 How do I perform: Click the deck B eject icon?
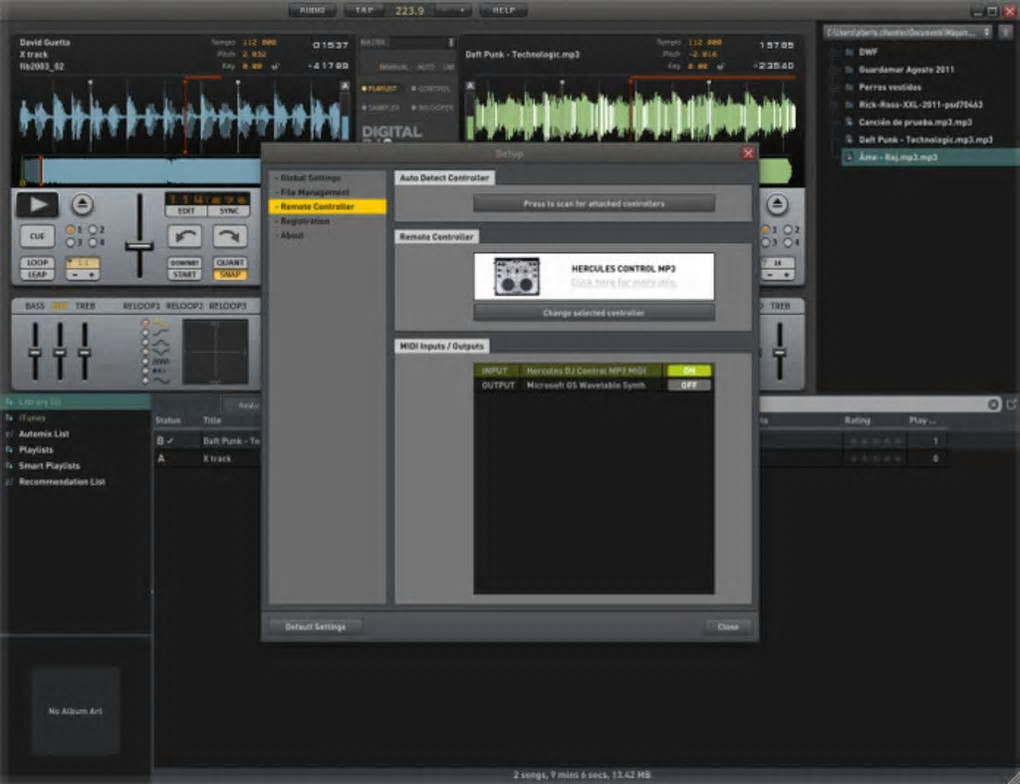[777, 204]
